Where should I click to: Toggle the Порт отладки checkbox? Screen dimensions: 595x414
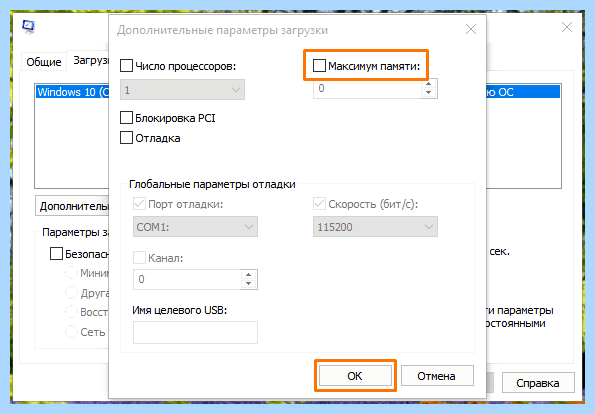pos(139,204)
